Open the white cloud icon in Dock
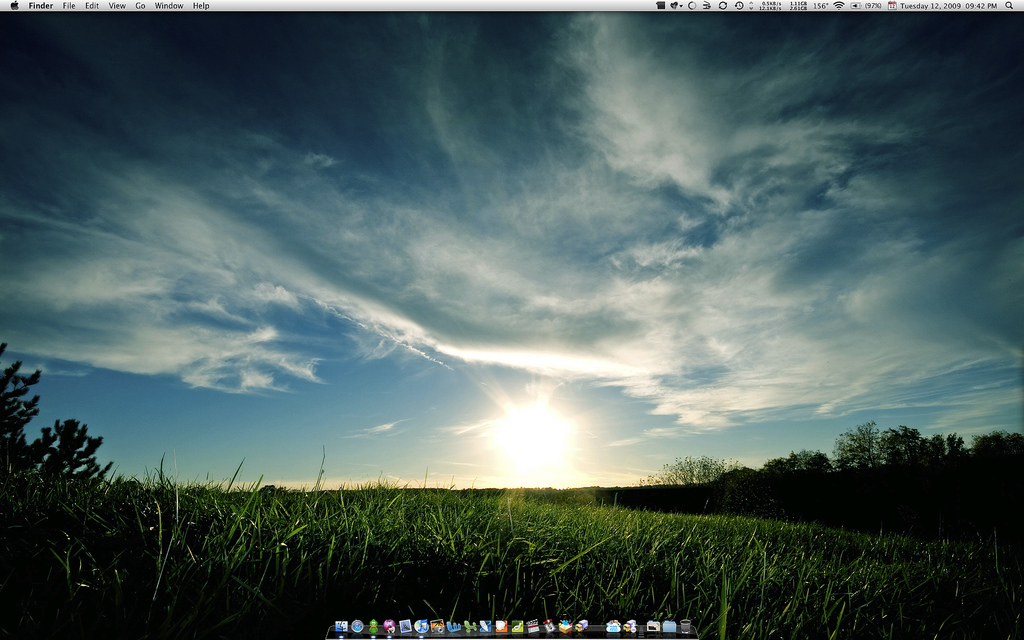Viewport: 1024px width, 640px height. 613,626
